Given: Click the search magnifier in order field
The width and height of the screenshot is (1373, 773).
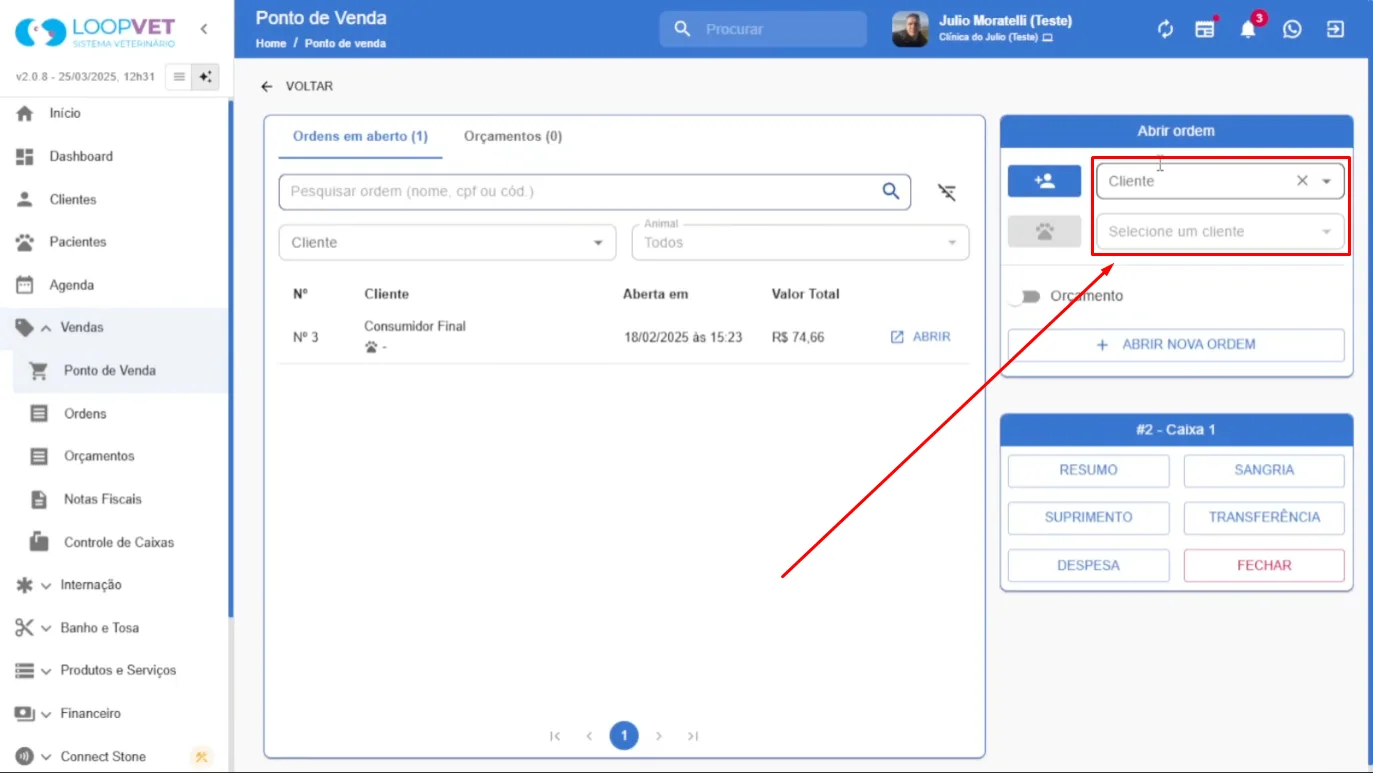Looking at the screenshot, I should click(890, 191).
